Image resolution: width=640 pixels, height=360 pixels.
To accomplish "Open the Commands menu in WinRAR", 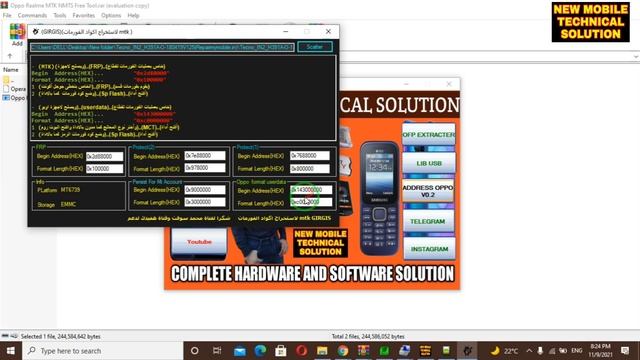I will point(32,16).
